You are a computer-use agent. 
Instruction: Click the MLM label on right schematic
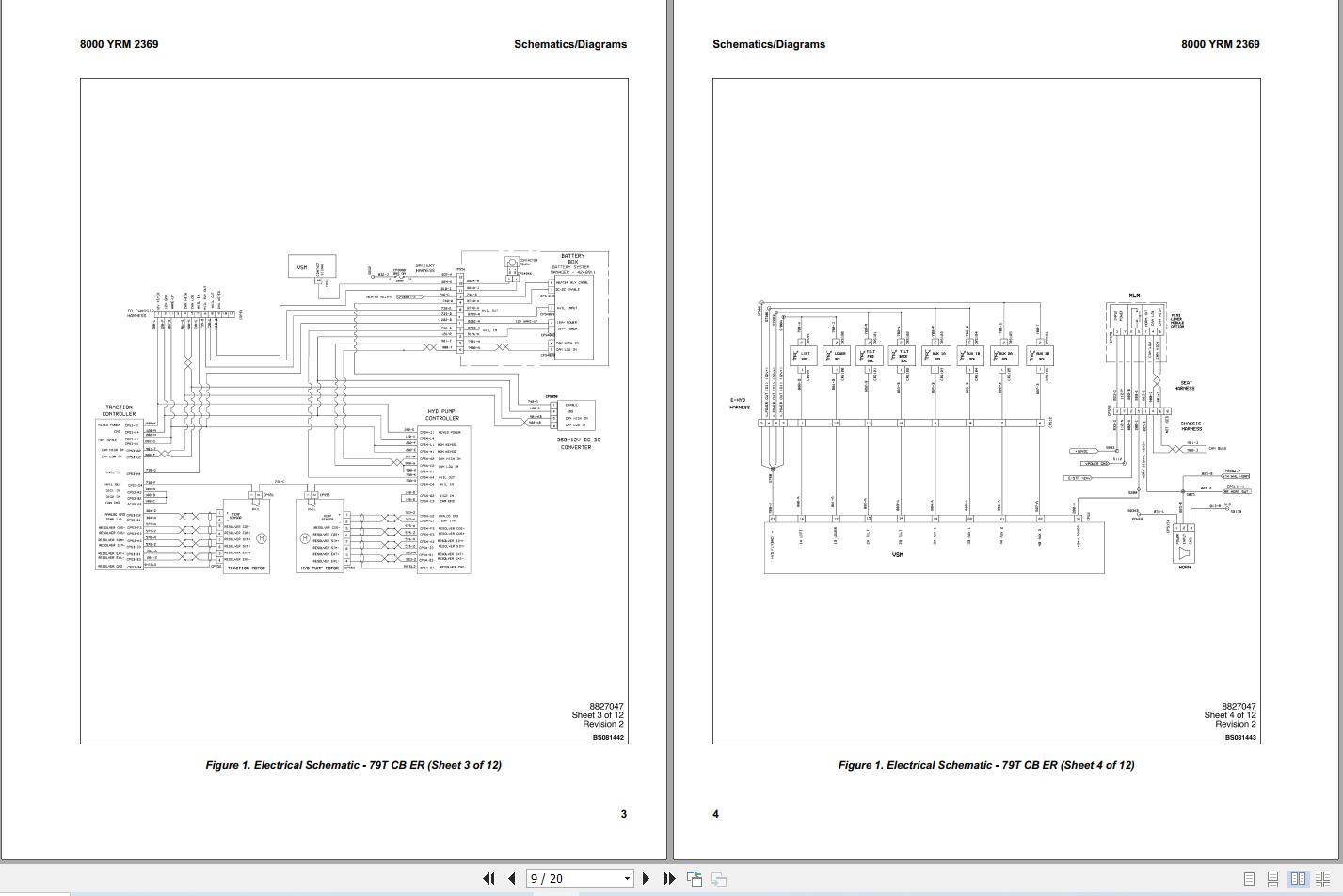click(1134, 296)
